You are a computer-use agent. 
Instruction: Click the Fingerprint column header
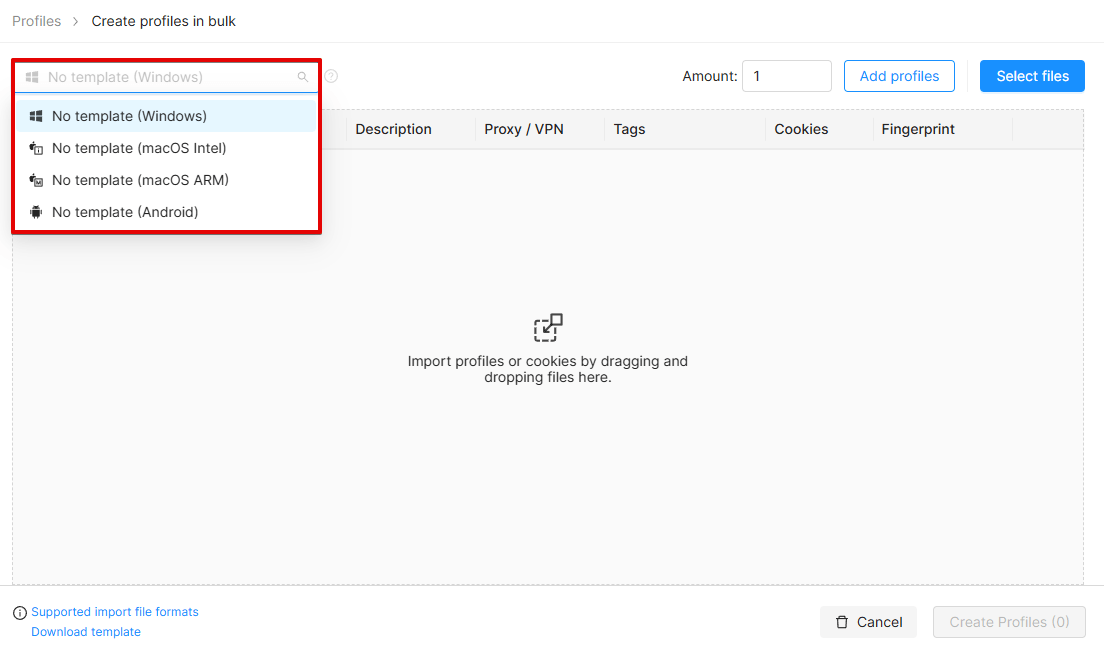(x=918, y=129)
